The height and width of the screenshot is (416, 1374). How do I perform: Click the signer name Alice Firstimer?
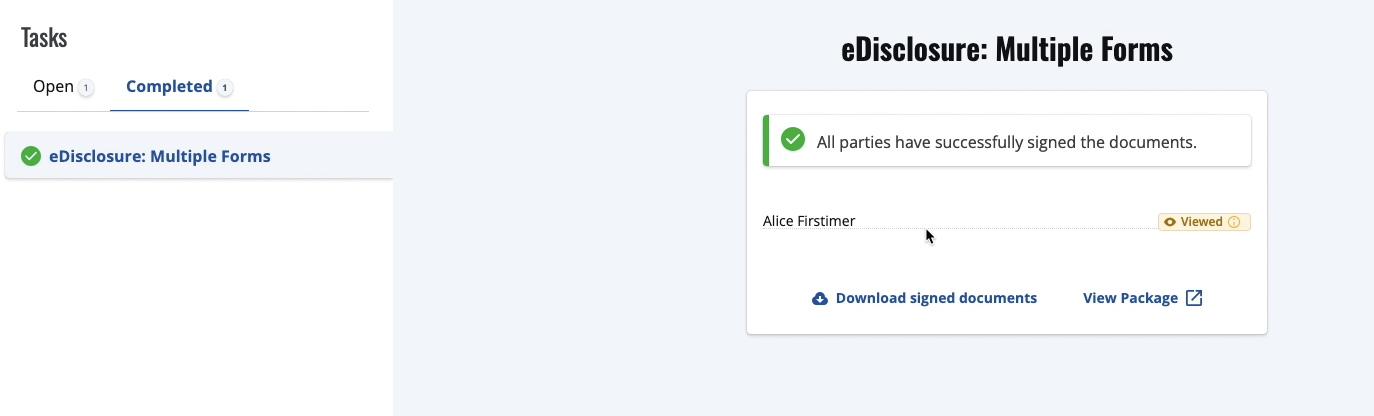click(x=809, y=221)
